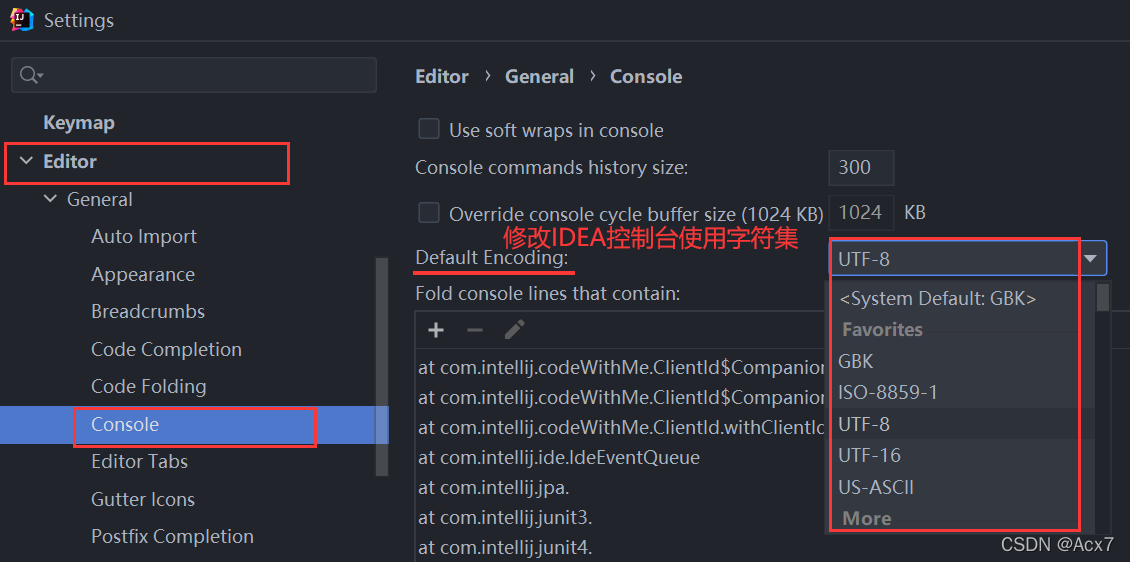Toggle Override console cycle buffer size checkbox
The height and width of the screenshot is (562, 1130).
coord(429,212)
